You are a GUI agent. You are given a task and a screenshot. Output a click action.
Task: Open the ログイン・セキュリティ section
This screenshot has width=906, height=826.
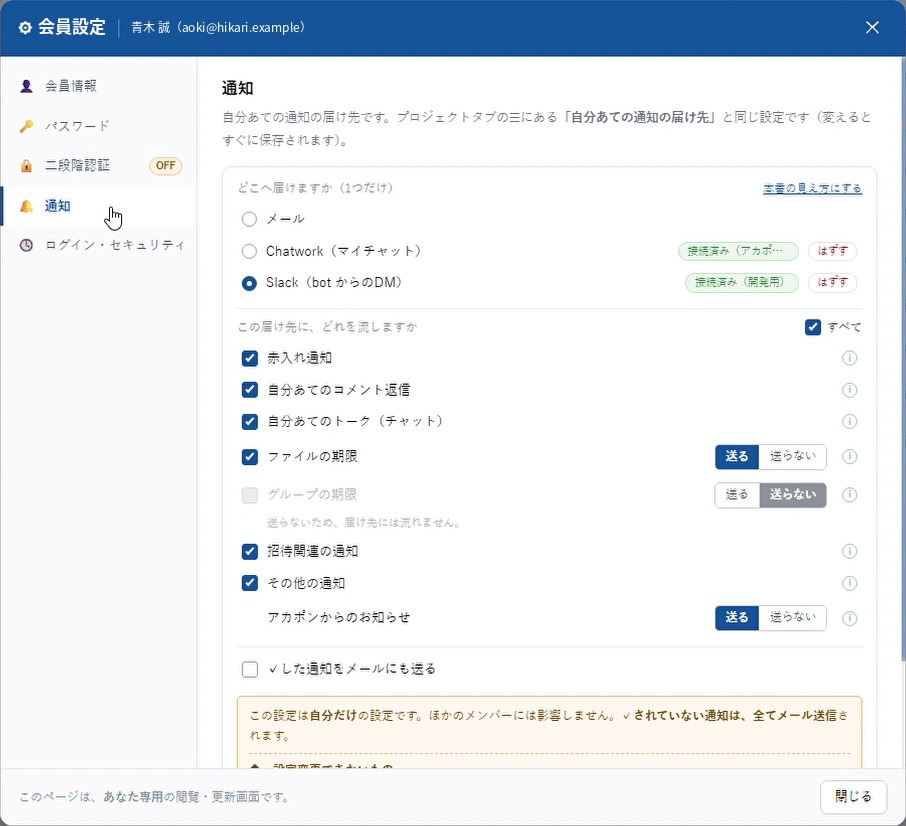pyautogui.click(x=98, y=245)
